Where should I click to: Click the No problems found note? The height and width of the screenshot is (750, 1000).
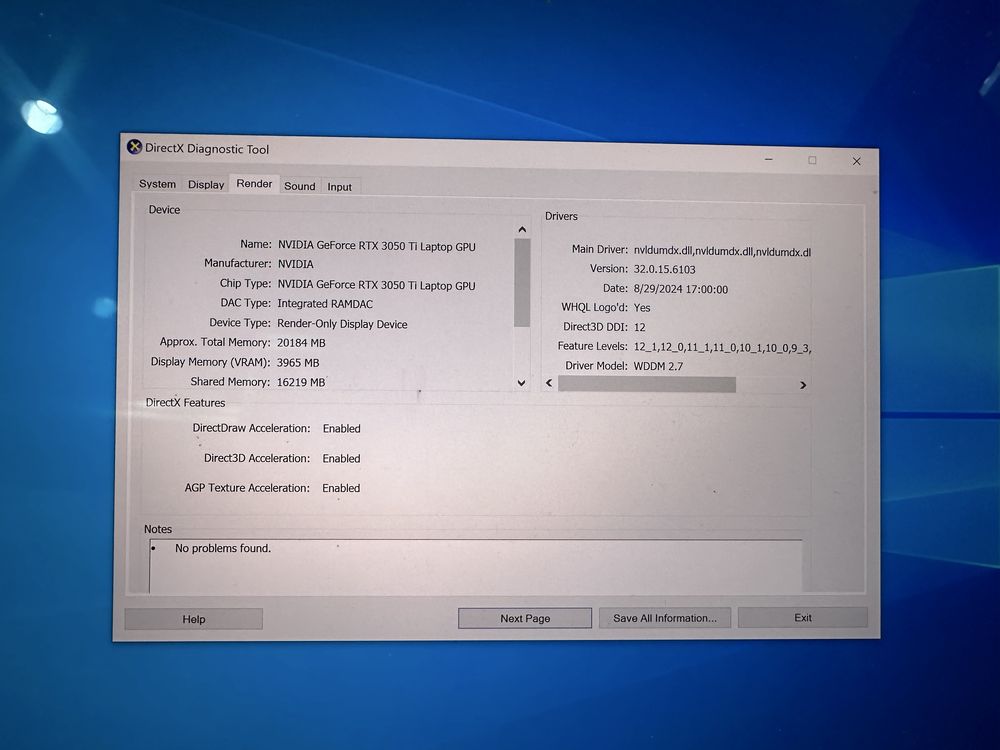223,548
